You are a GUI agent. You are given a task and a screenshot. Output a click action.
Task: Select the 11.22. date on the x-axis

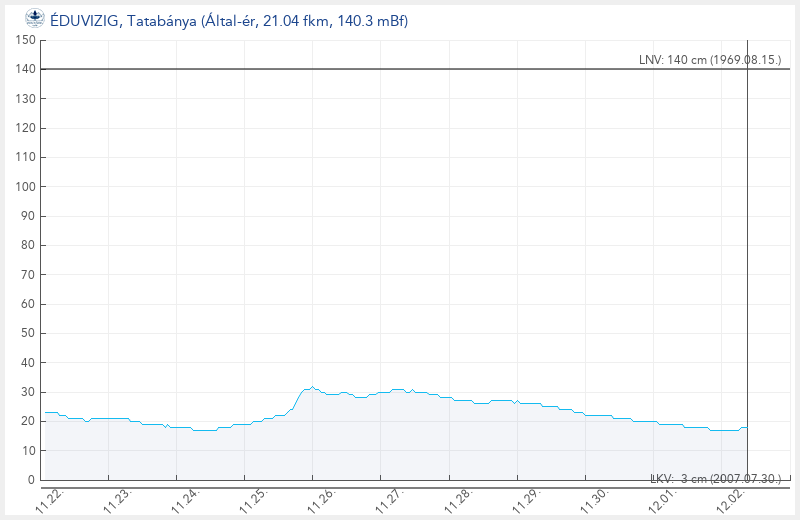pyautogui.click(x=48, y=499)
